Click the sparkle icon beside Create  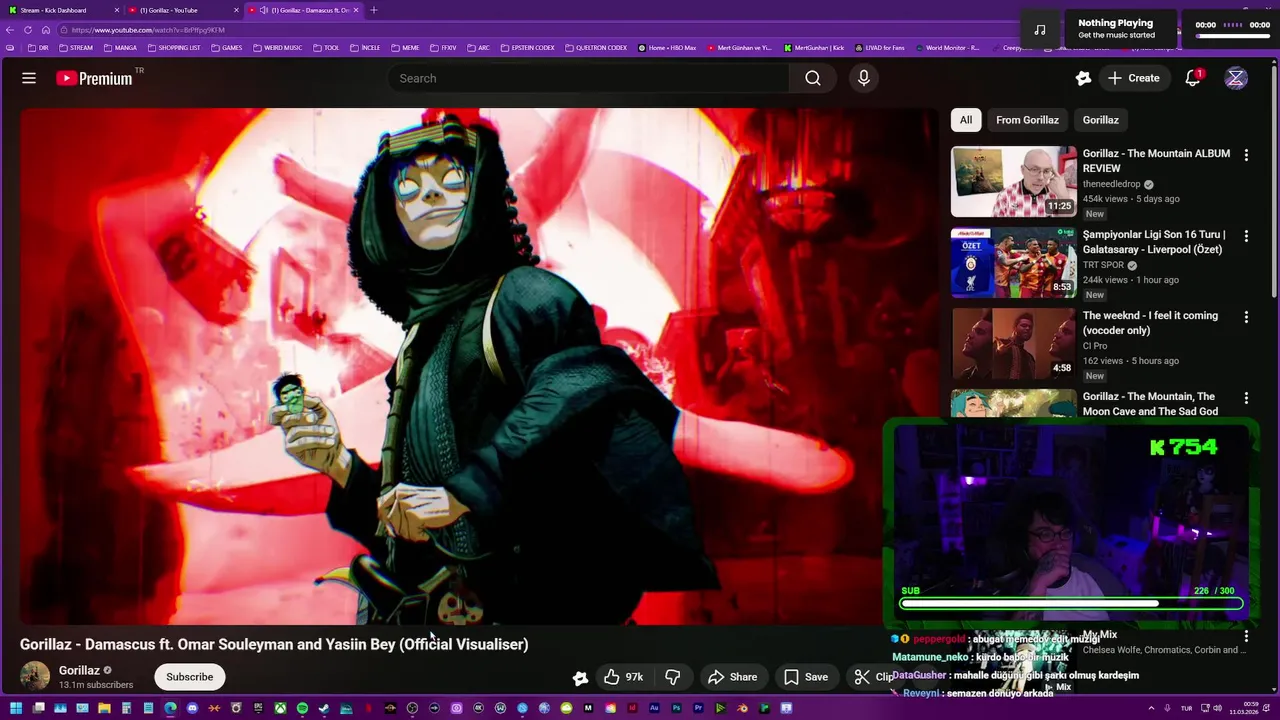(x=1083, y=78)
